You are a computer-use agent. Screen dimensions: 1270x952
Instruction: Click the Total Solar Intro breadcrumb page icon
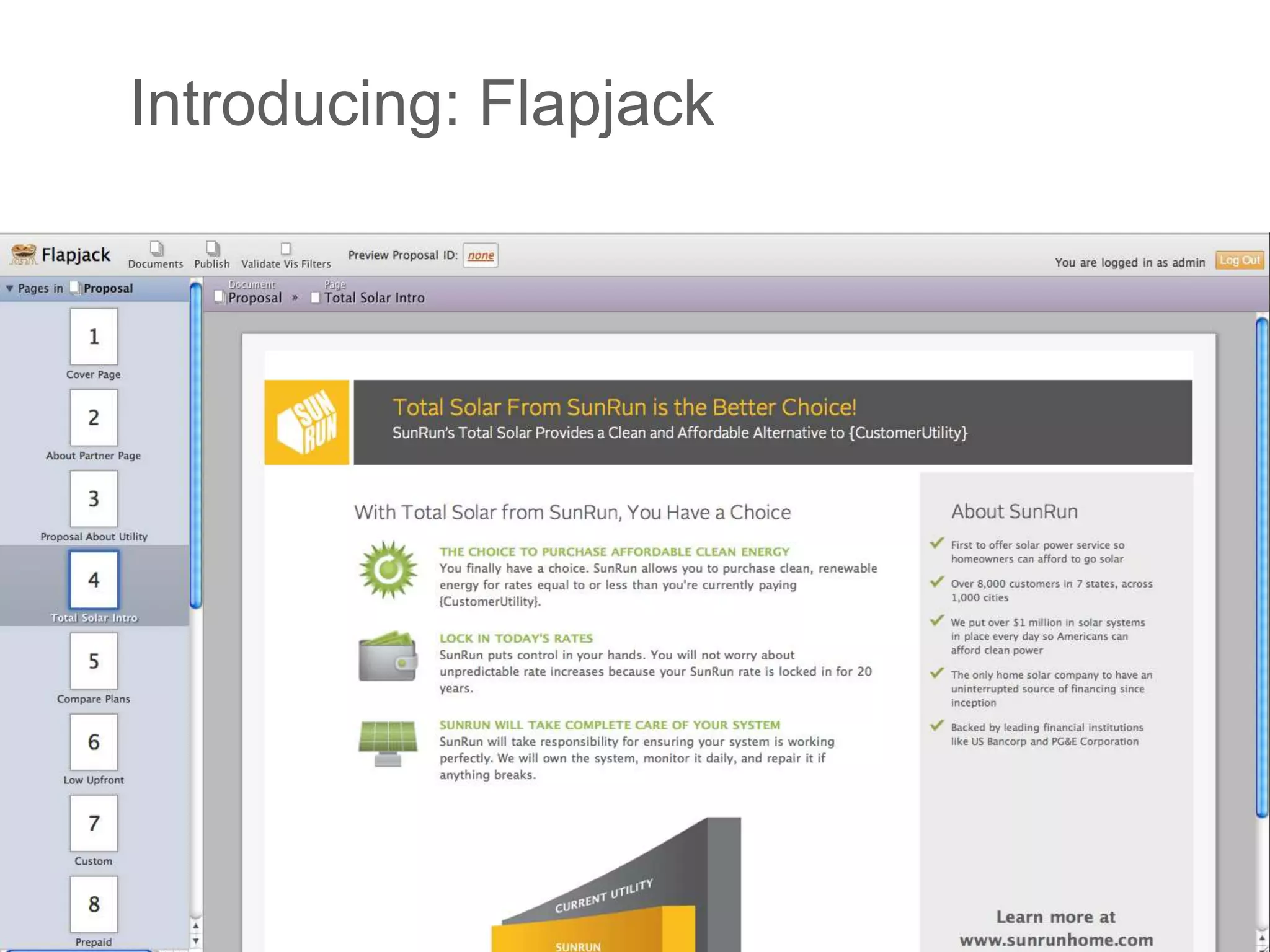316,297
